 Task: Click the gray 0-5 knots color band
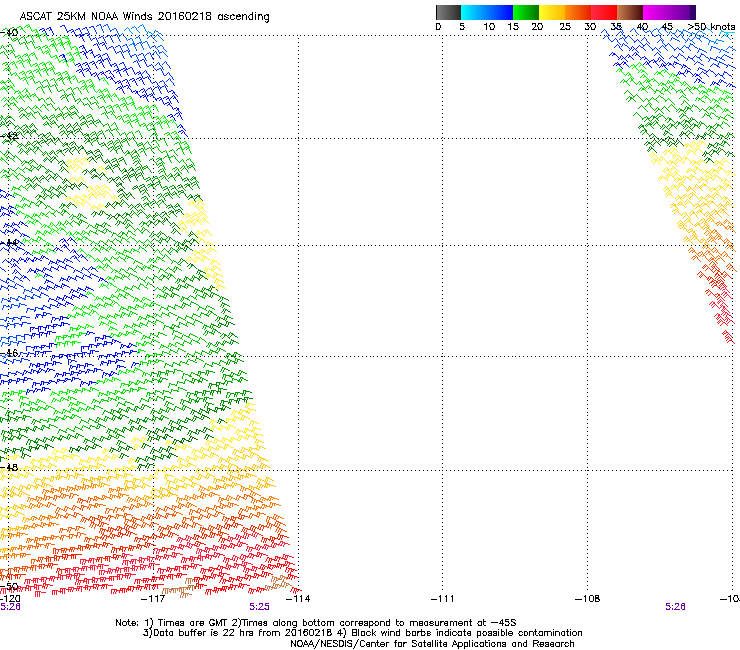(448, 12)
